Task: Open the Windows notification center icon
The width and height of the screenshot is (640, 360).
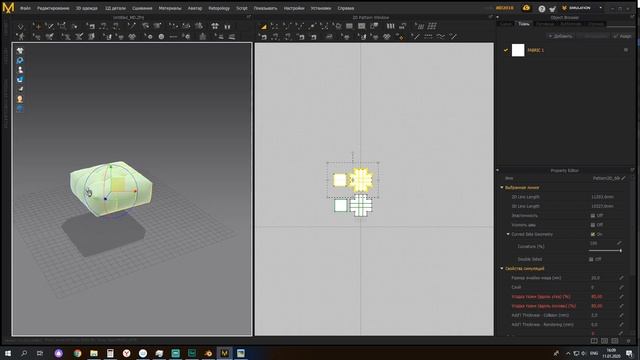Action: click(629, 353)
